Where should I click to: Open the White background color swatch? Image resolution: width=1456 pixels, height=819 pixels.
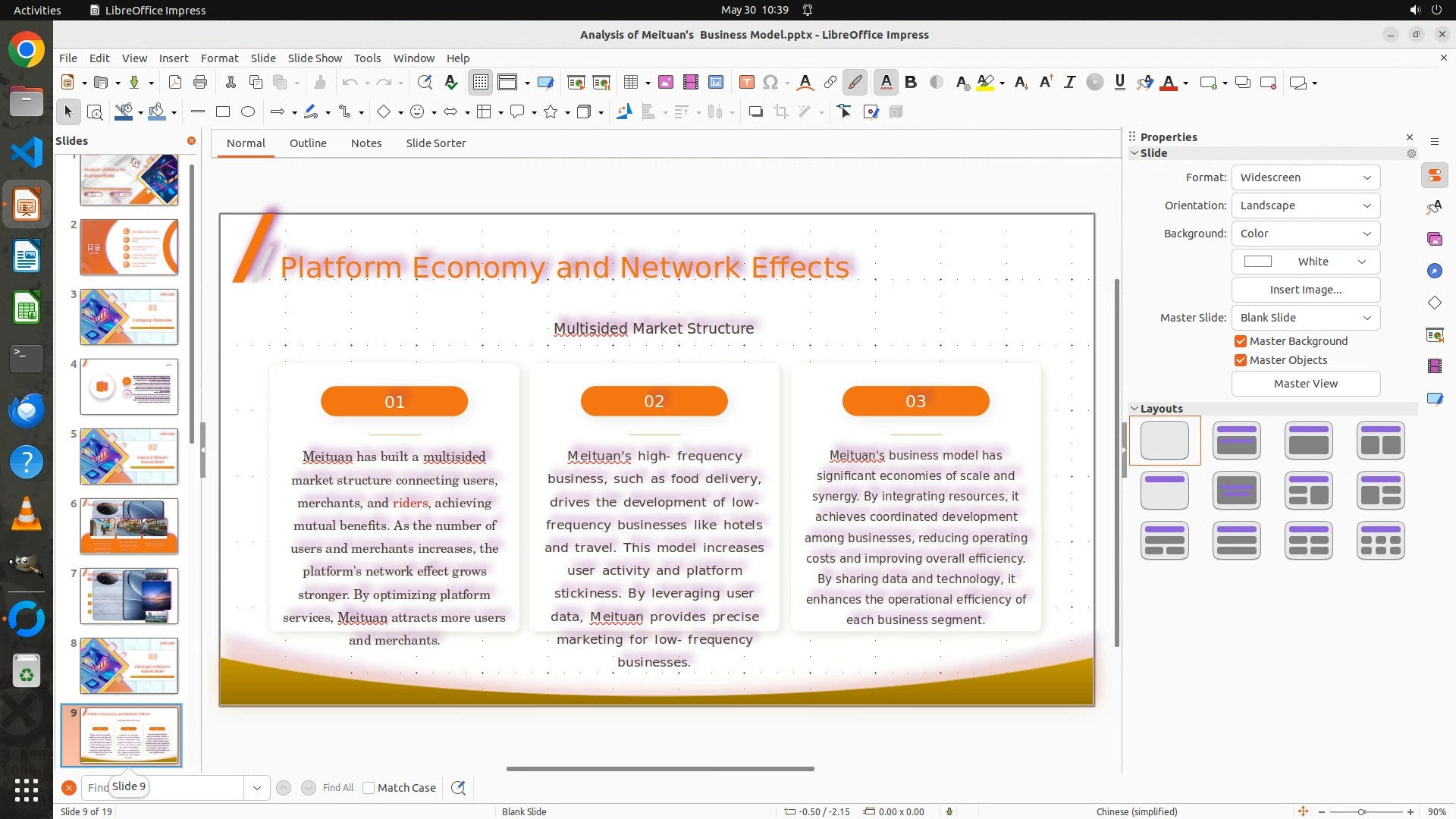coord(1305,262)
